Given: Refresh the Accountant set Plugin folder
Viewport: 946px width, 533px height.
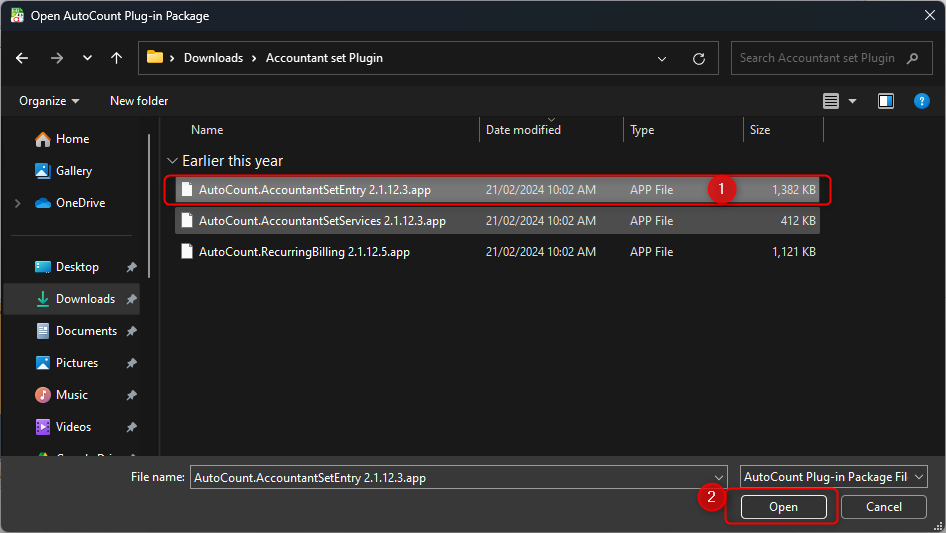Looking at the screenshot, I should coord(699,58).
